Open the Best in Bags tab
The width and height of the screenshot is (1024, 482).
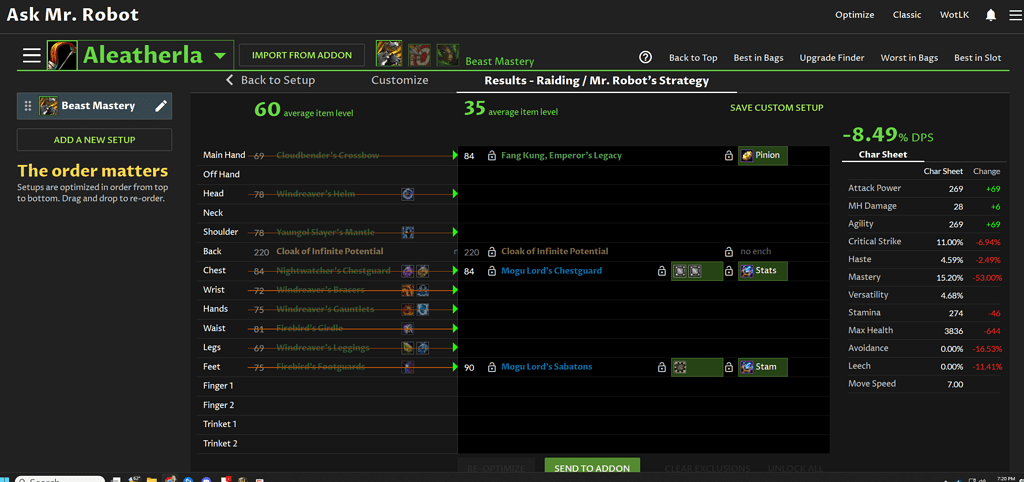[758, 58]
